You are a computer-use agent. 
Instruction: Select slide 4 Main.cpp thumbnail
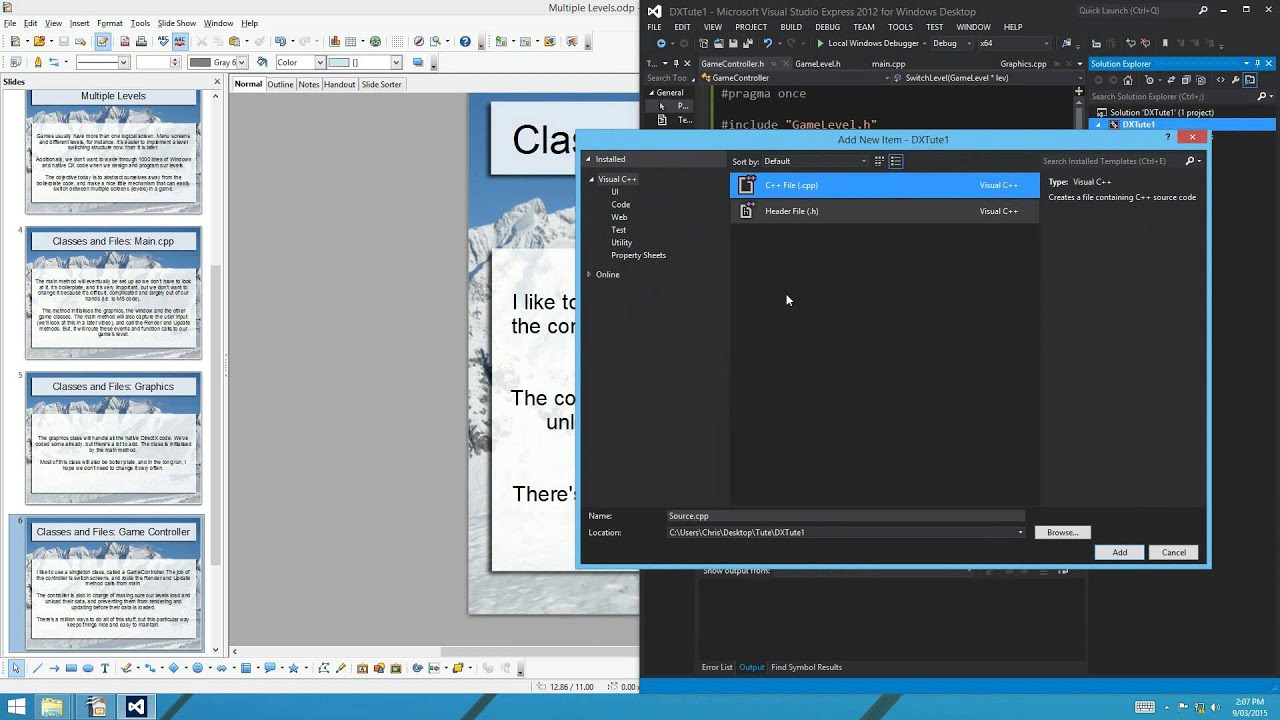coord(113,293)
